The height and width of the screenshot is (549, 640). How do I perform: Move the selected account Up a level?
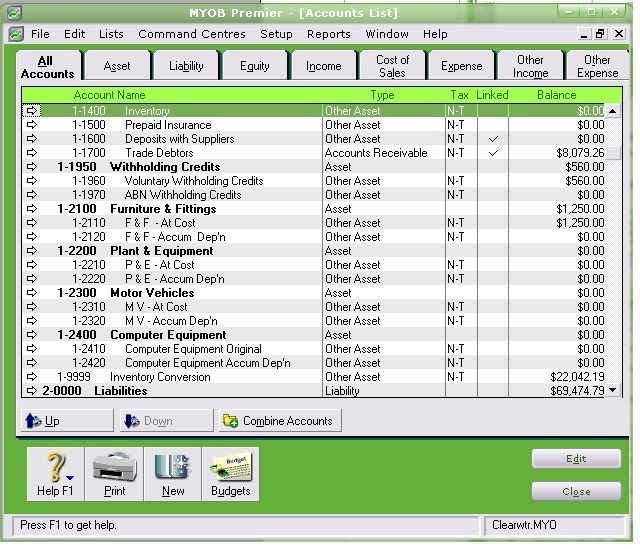point(67,420)
